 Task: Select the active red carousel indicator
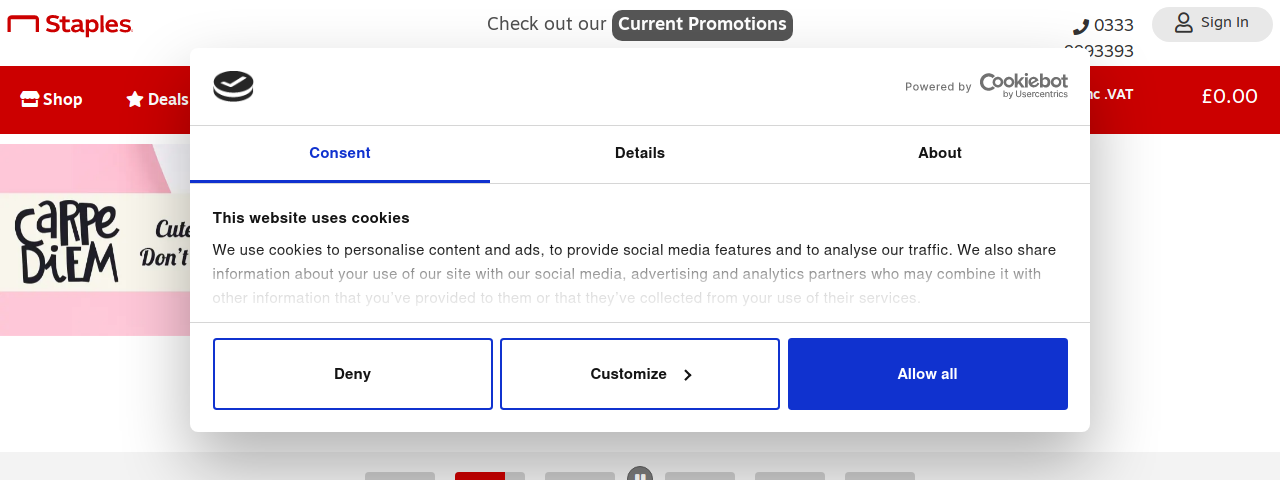pos(490,476)
